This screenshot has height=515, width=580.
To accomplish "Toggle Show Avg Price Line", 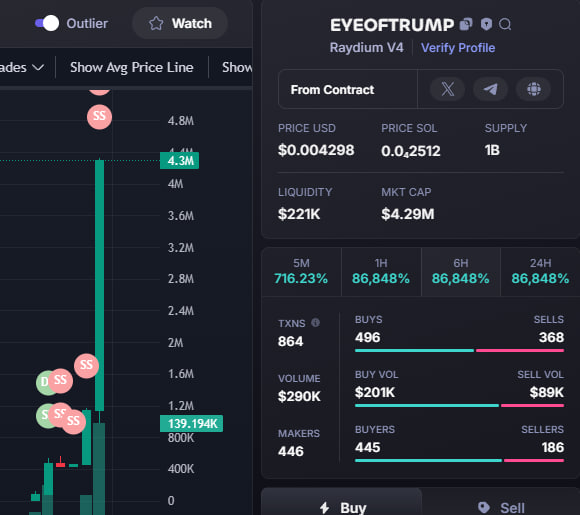I will (x=132, y=67).
